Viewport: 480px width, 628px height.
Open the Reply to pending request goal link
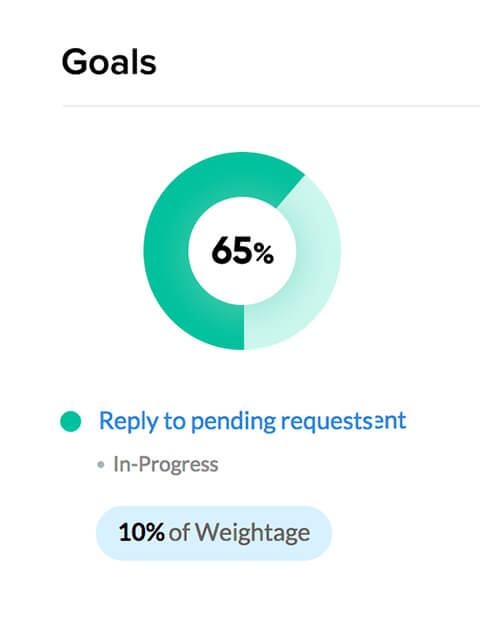click(252, 422)
